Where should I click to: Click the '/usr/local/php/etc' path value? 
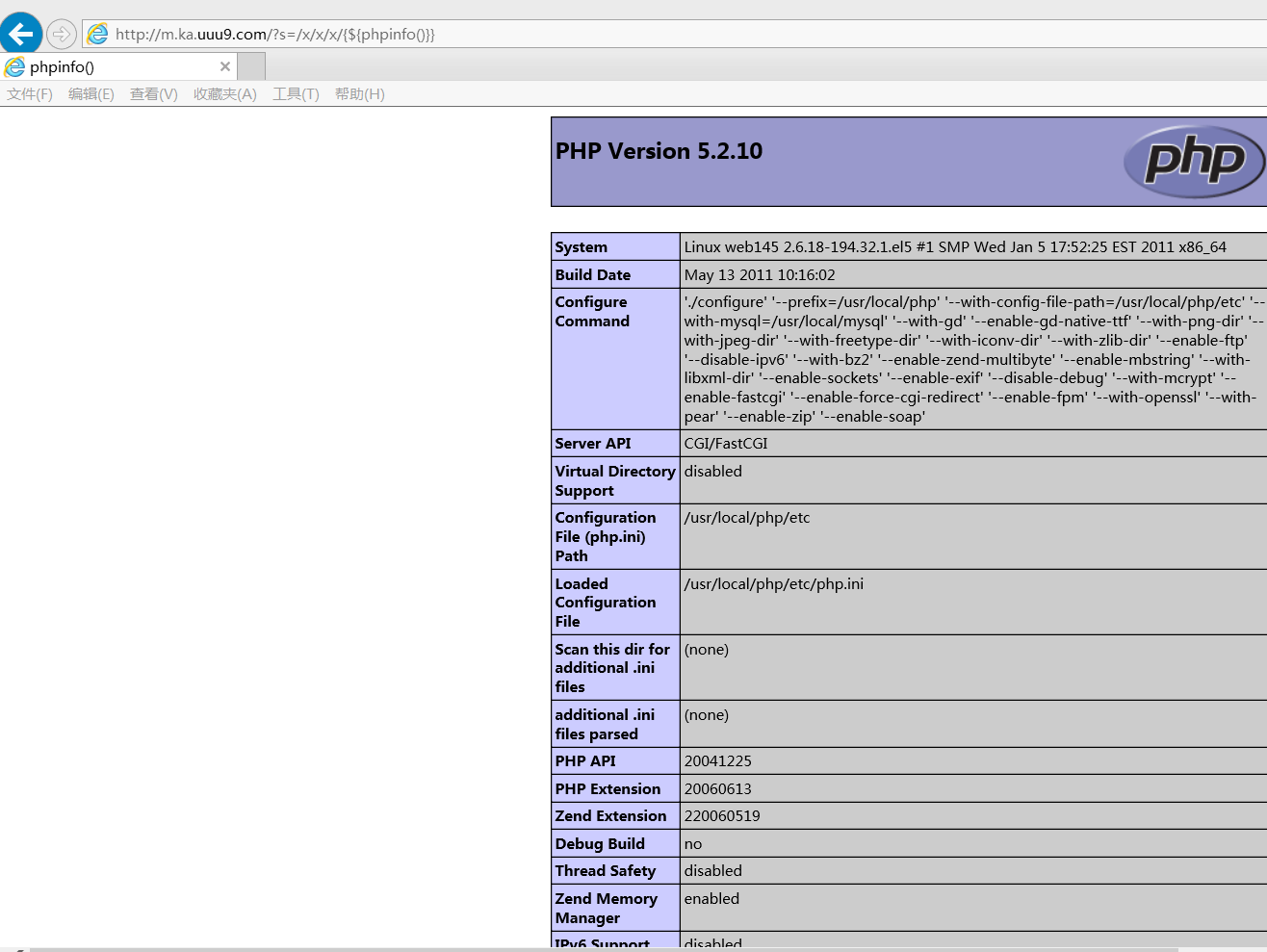[747, 518]
